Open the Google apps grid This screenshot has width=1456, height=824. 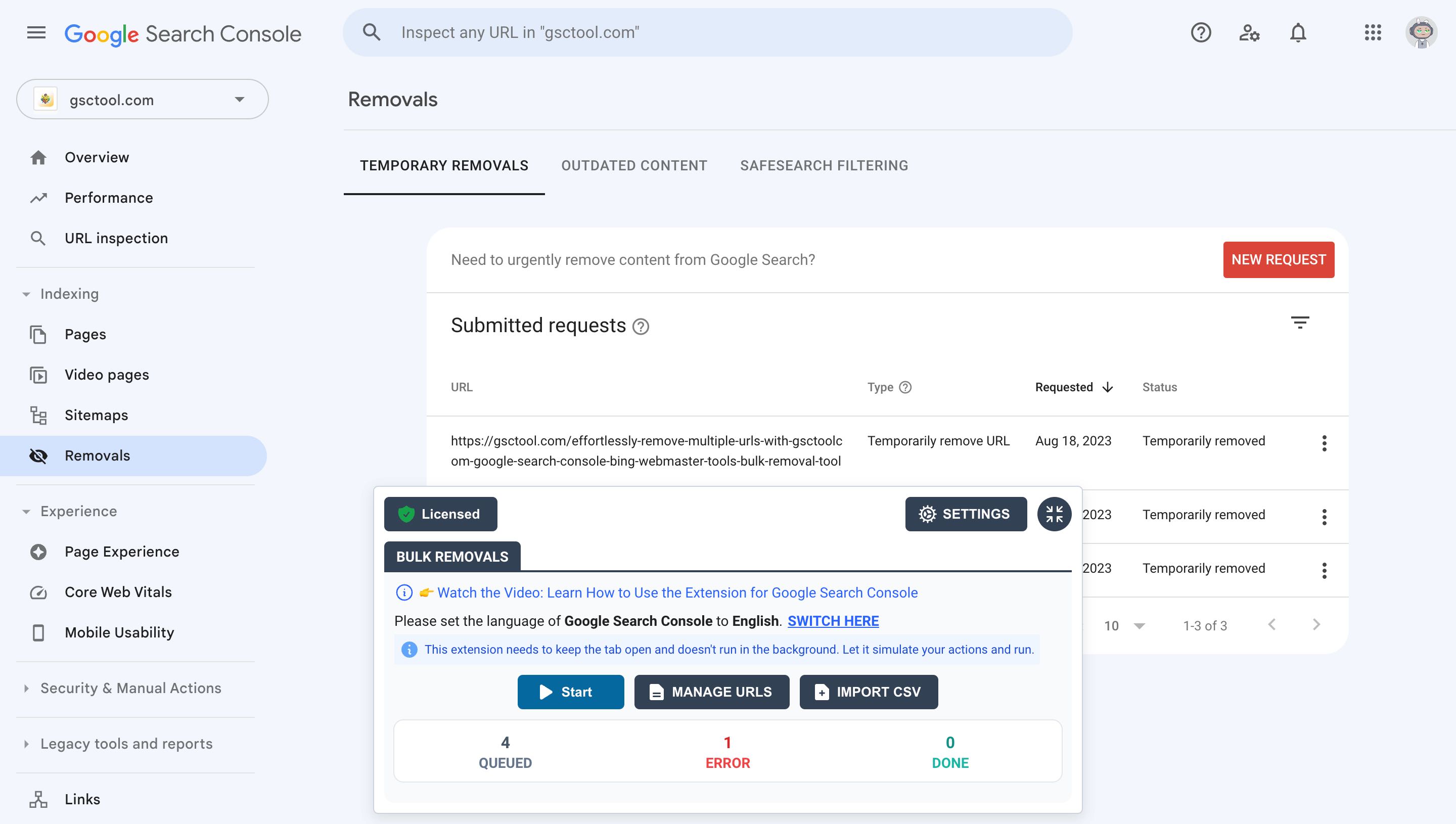tap(1373, 33)
